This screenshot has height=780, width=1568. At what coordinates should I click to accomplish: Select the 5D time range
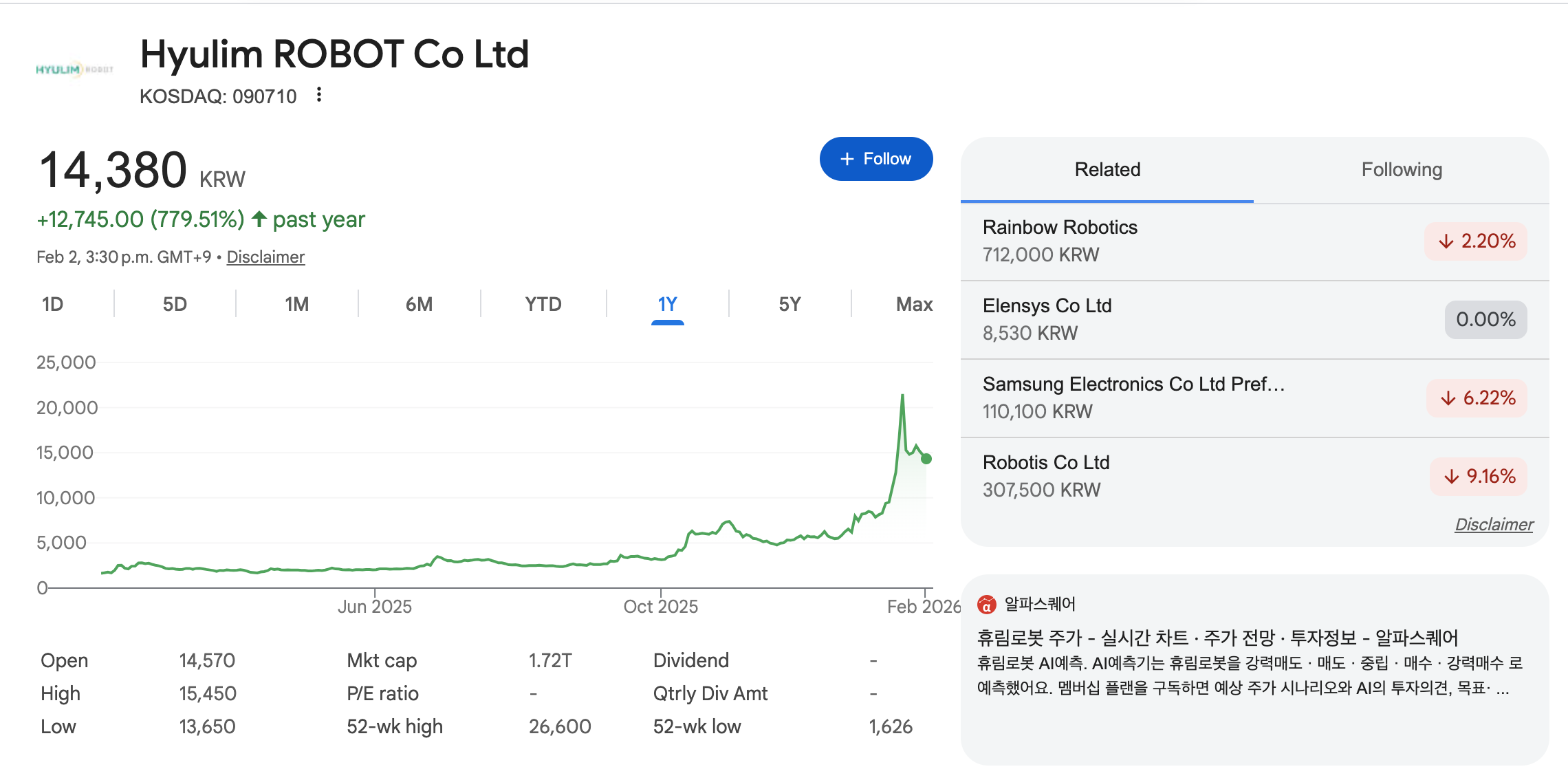175,304
